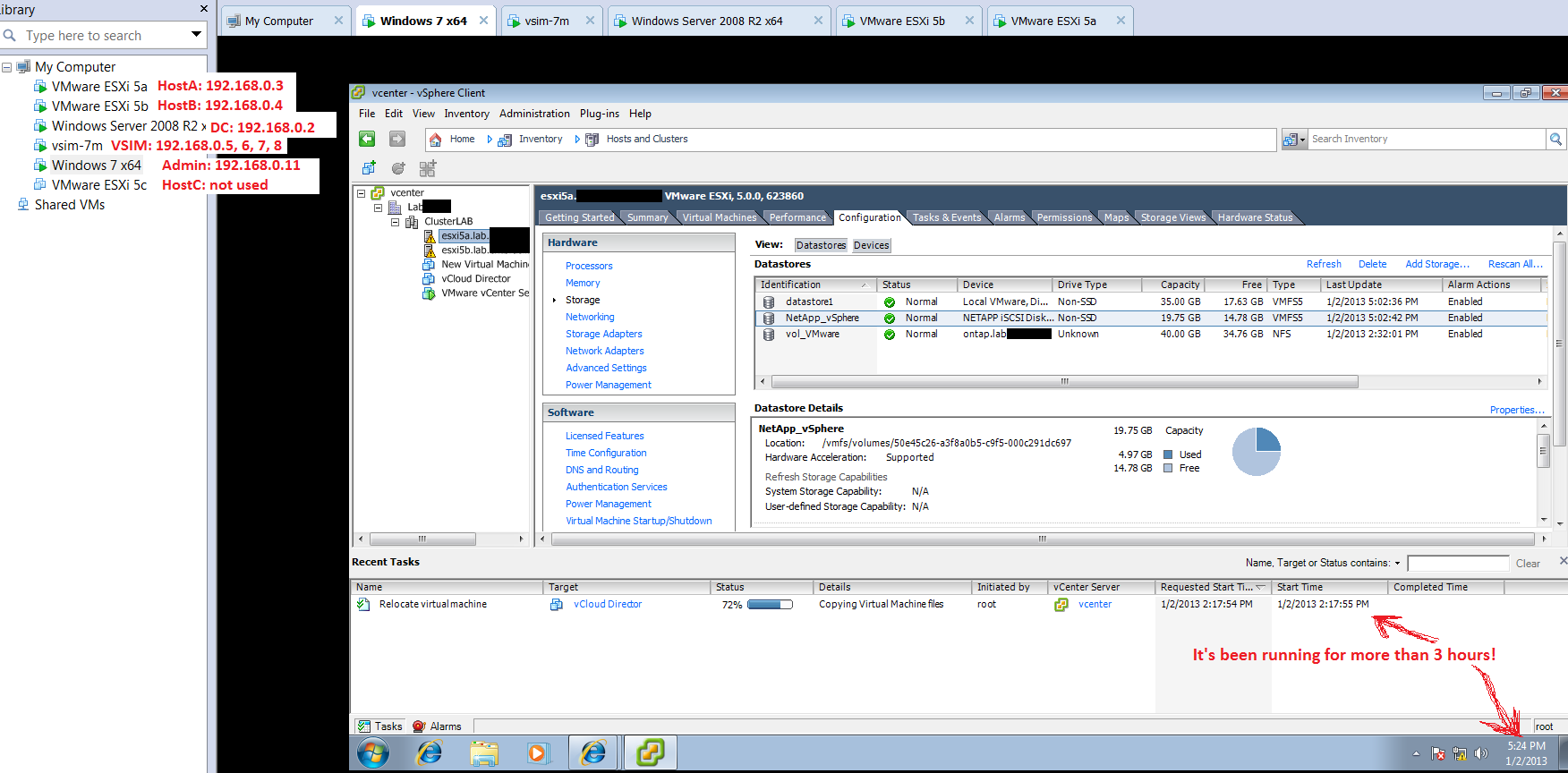Click the vSphere Client taskbar icon
Viewport: 1568px width, 773px height.
pyautogui.click(x=650, y=753)
